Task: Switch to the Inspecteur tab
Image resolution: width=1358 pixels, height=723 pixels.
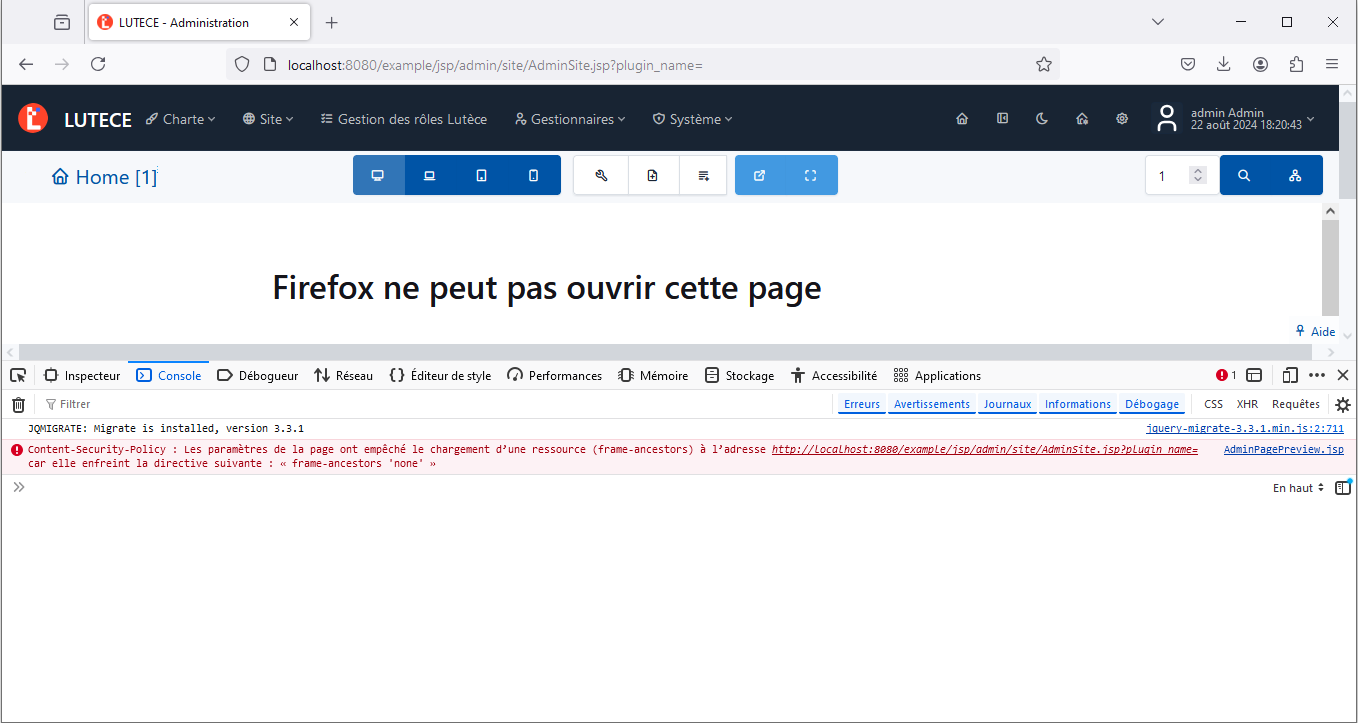Action: coord(82,375)
